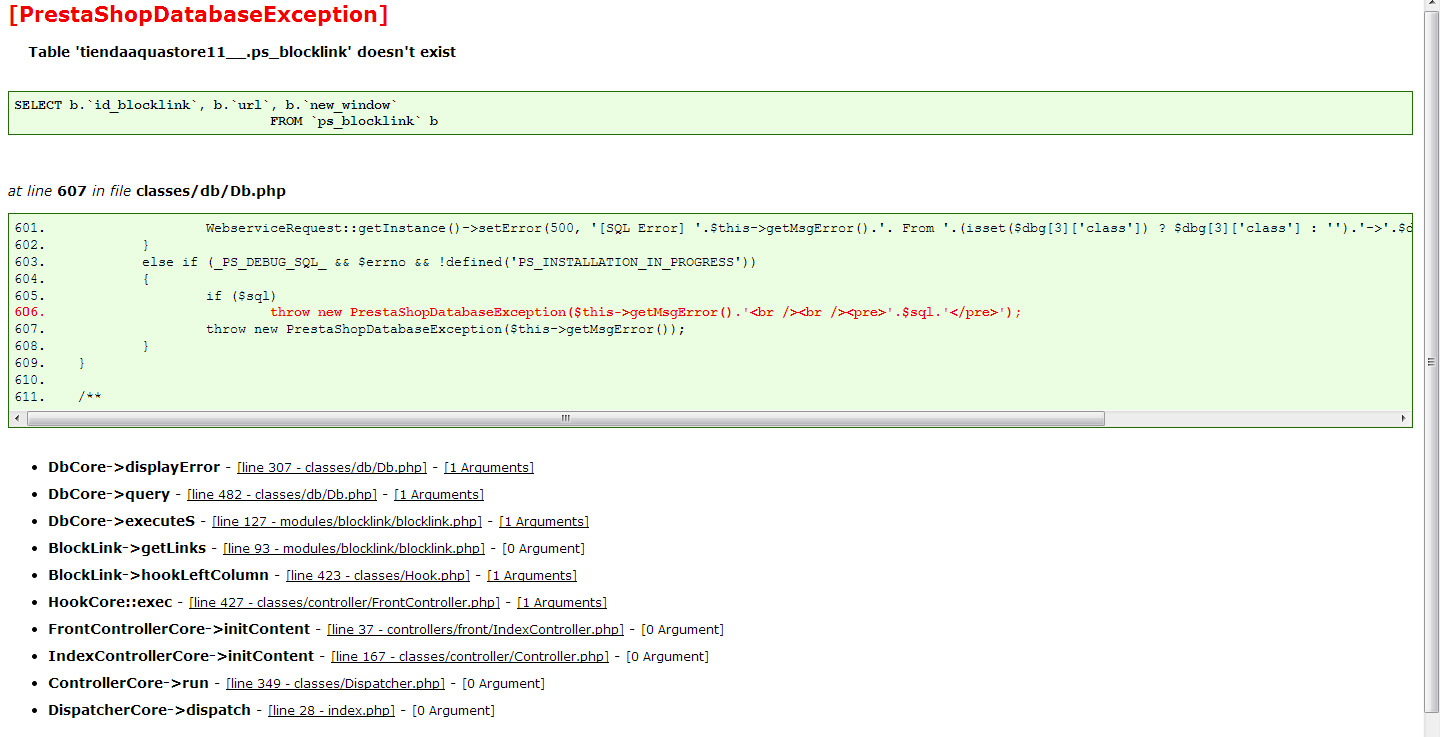This screenshot has width=1440, height=737.
Task: Go to line 167 classes/controller/Controller.php link
Action: 470,657
